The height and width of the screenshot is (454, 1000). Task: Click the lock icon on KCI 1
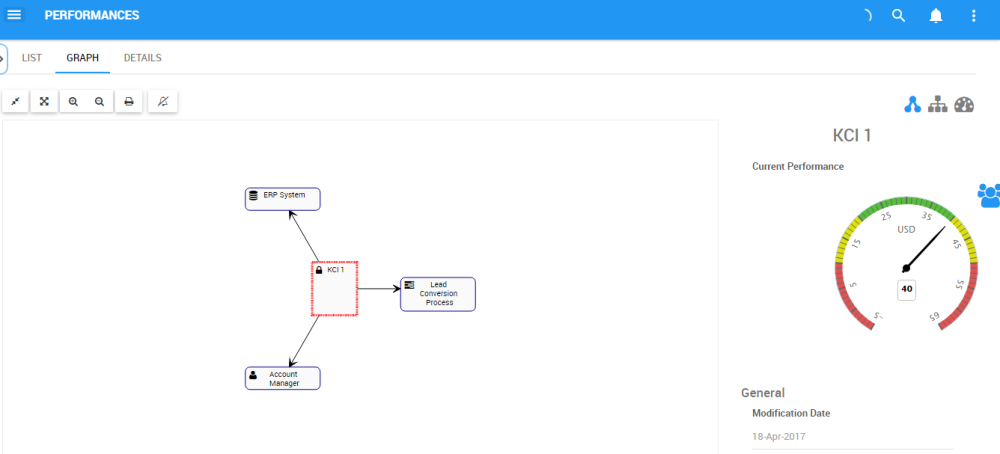pyautogui.click(x=319, y=270)
